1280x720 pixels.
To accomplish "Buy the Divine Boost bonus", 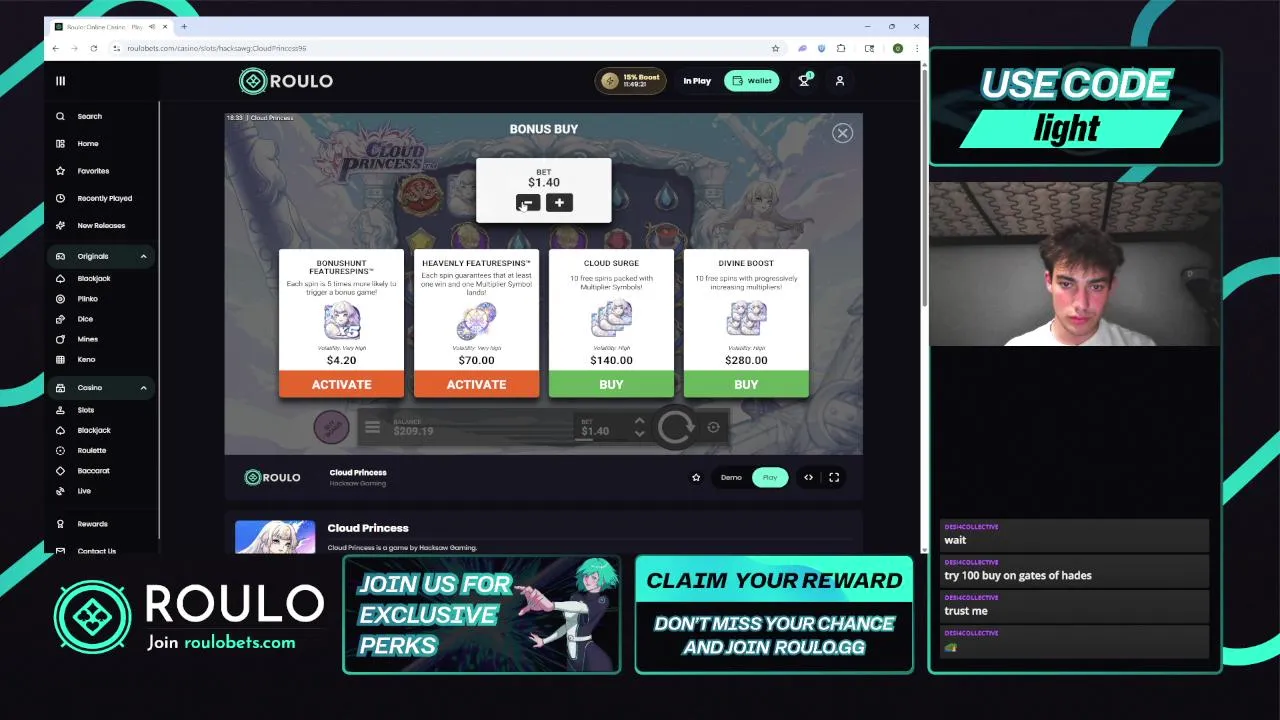I will (746, 384).
